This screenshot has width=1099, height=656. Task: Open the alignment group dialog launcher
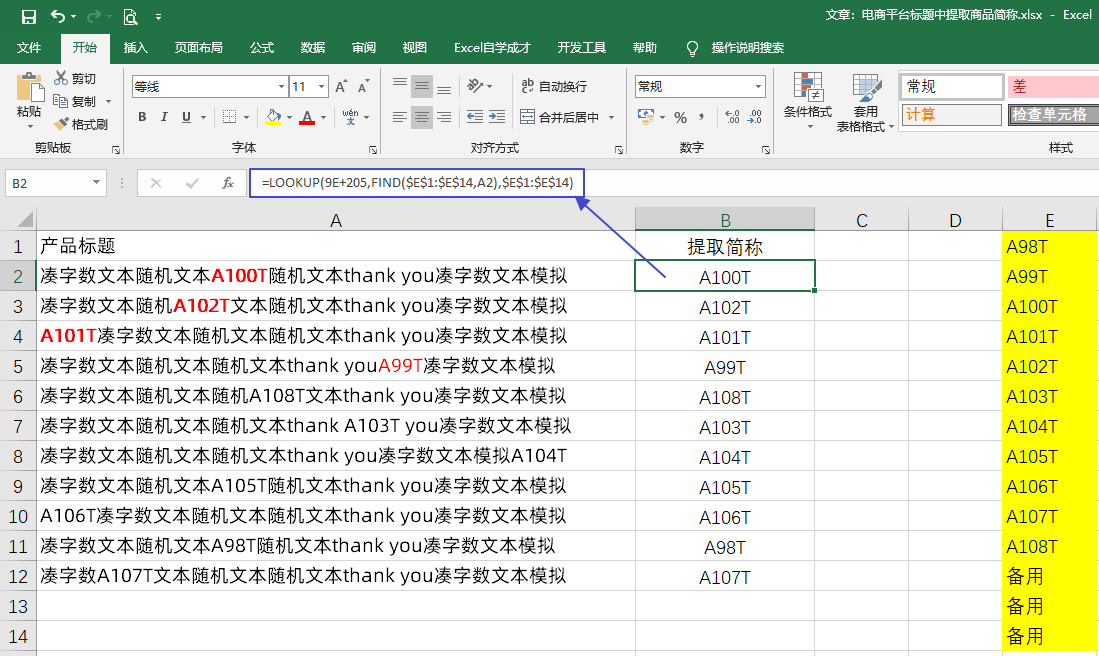618,149
